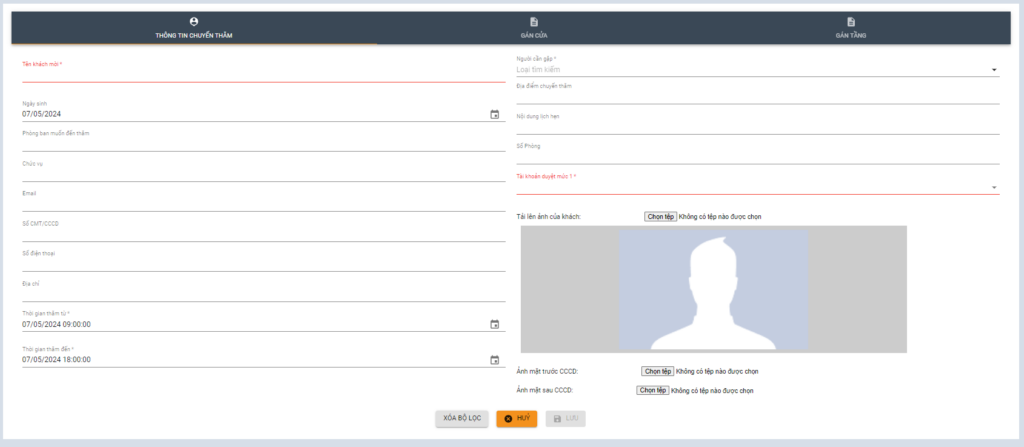Expand the Người cần gặp dropdown arrow
Viewport: 1024px width, 447px height.
pos(994,70)
